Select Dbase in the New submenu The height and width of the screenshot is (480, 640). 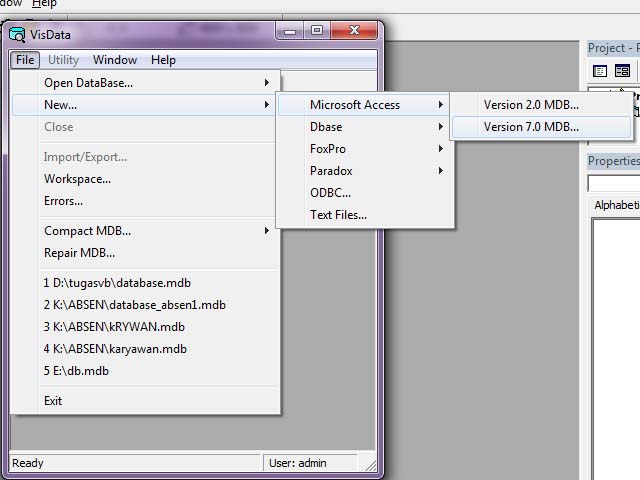click(x=364, y=127)
